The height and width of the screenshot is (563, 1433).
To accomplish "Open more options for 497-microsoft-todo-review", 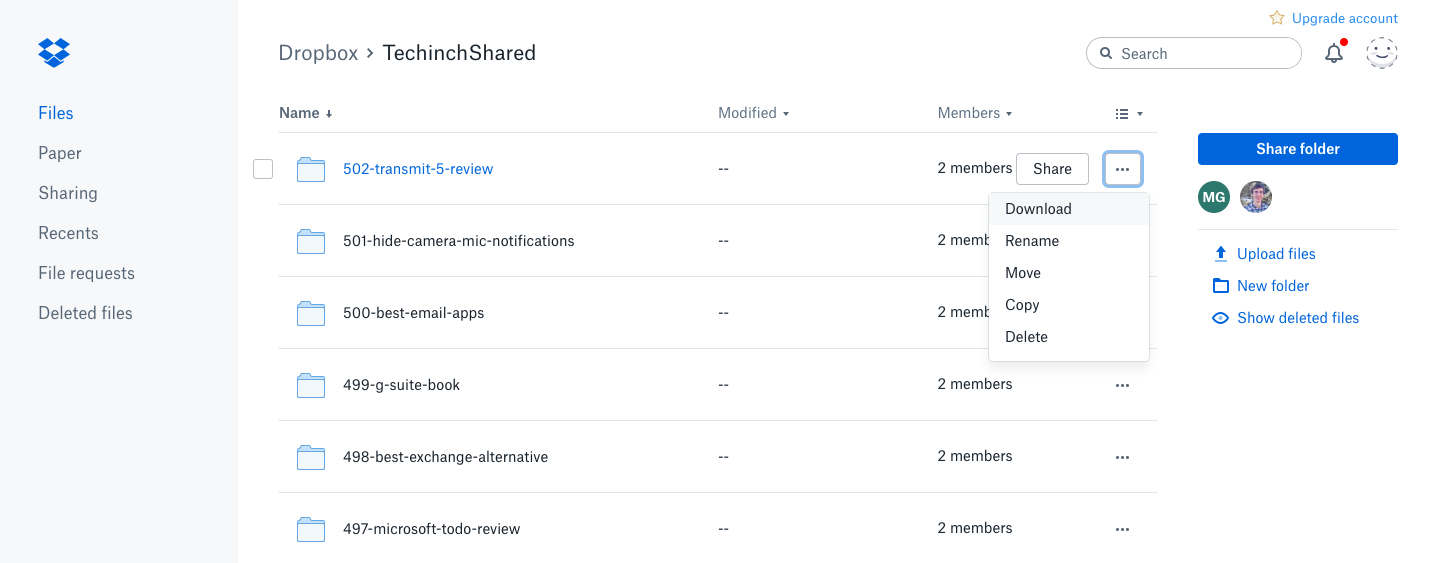I will [x=1122, y=529].
